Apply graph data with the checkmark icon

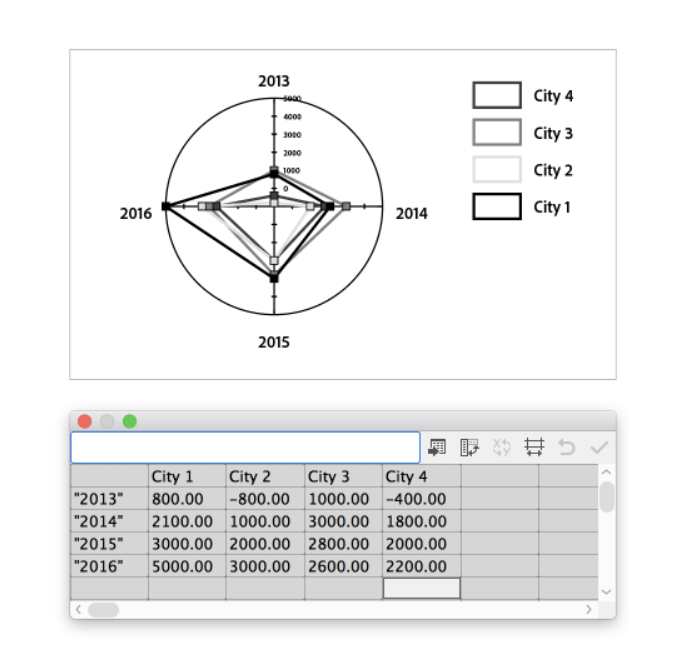pyautogui.click(x=598, y=447)
